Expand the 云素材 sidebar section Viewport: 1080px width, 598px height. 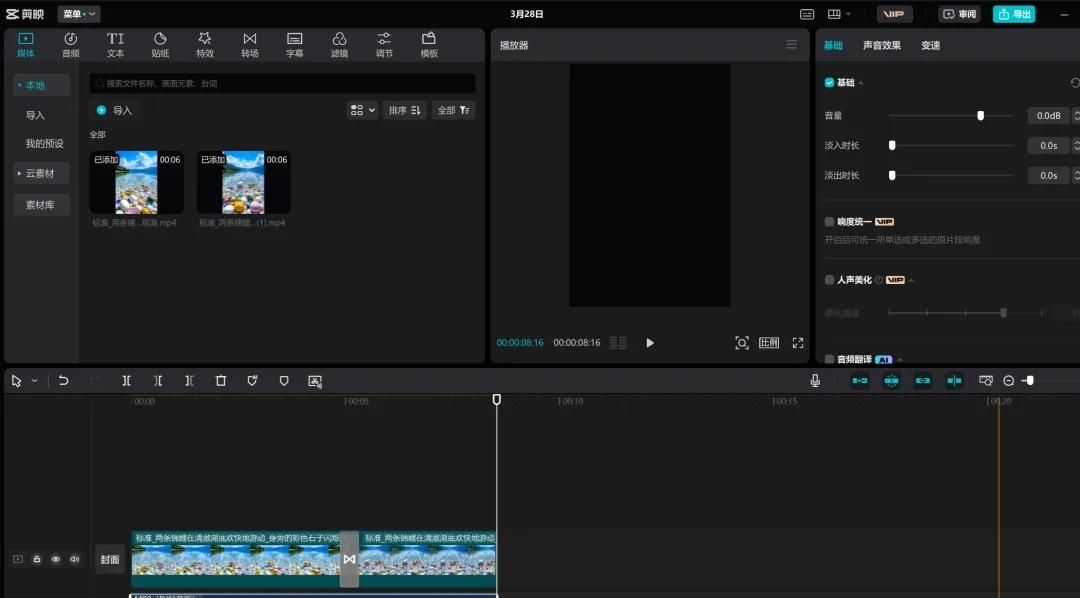click(x=41, y=173)
